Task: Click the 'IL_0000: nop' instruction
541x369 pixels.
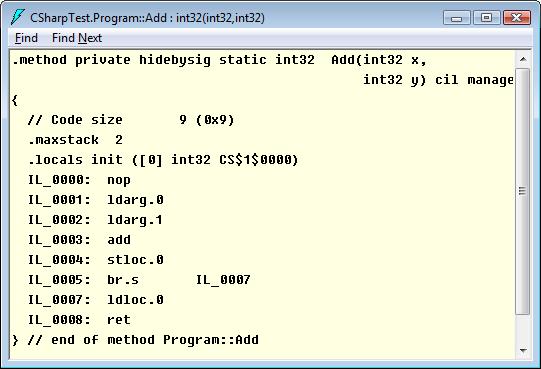Action: click(79, 180)
